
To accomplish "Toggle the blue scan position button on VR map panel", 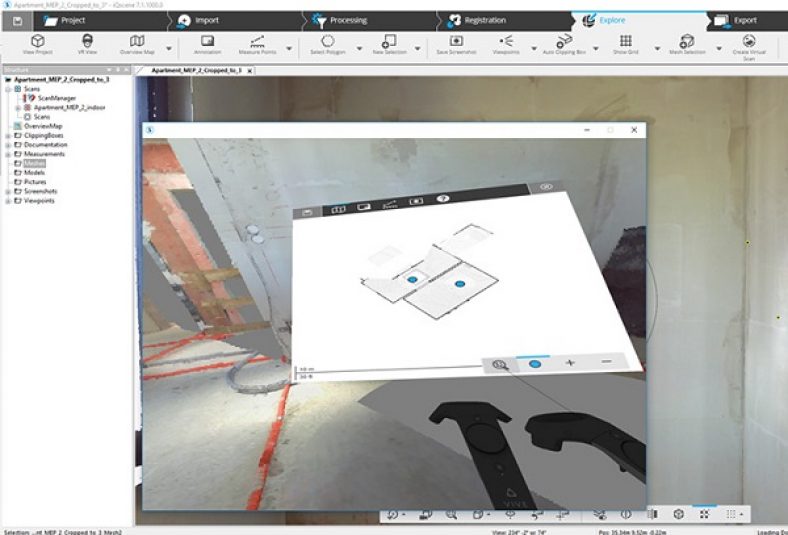I will tap(535, 364).
